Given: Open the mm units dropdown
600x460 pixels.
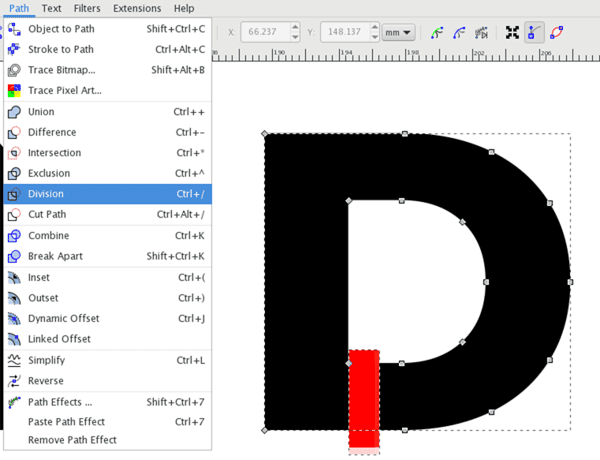Looking at the screenshot, I should pos(399,33).
